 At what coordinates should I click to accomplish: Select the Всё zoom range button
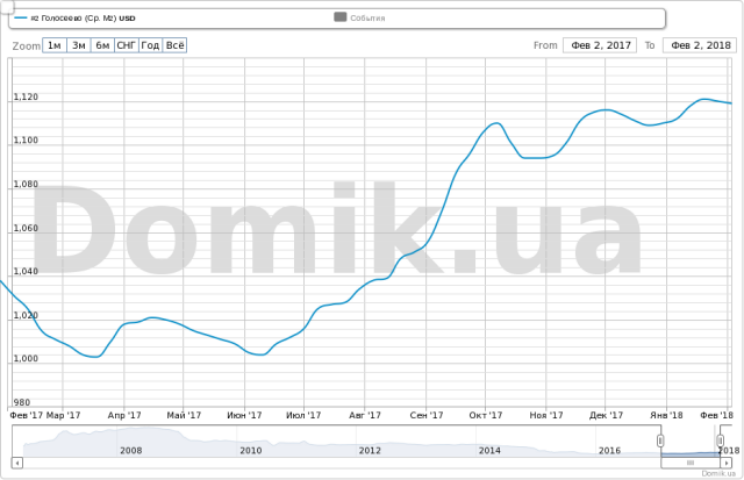tap(175, 46)
